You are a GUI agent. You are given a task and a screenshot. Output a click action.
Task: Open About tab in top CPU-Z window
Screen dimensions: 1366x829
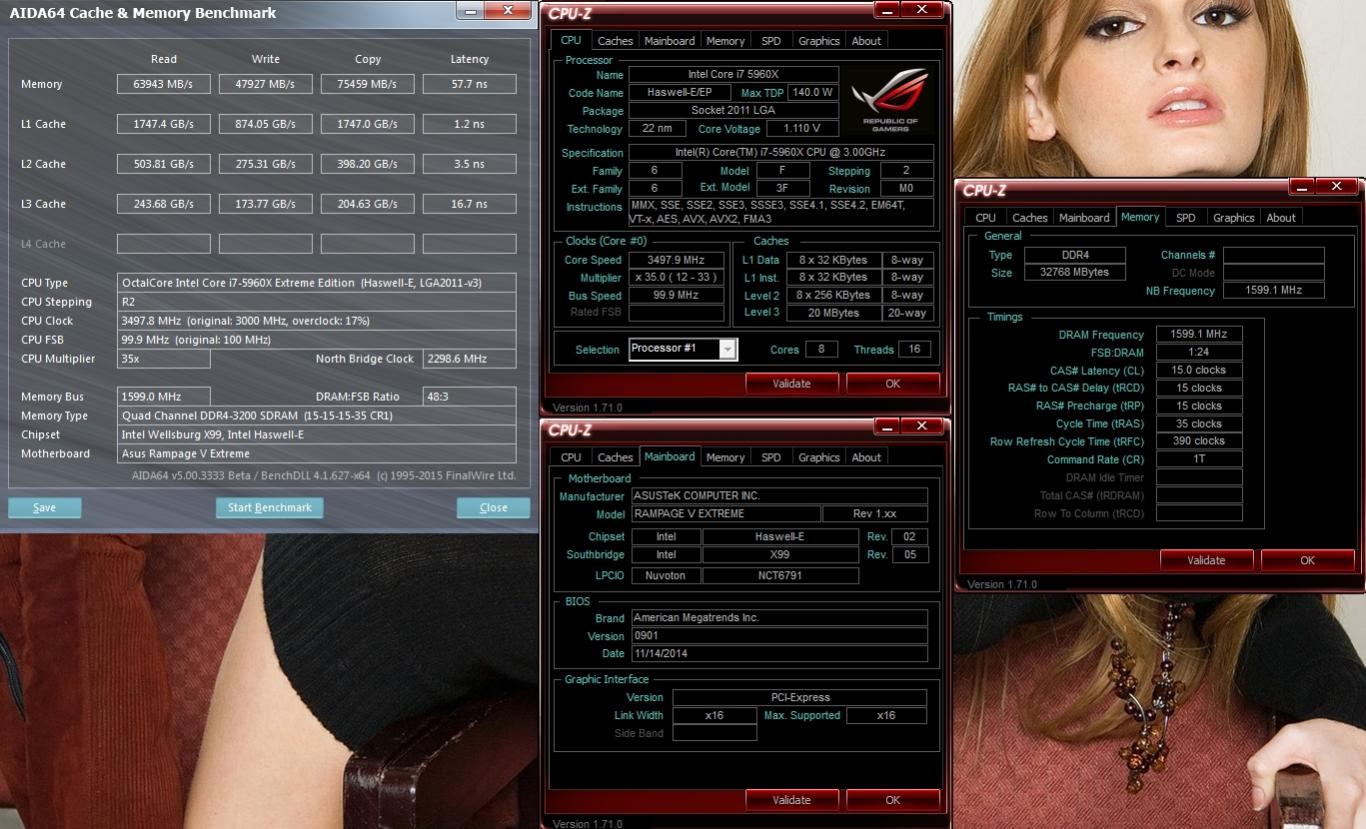(x=866, y=41)
